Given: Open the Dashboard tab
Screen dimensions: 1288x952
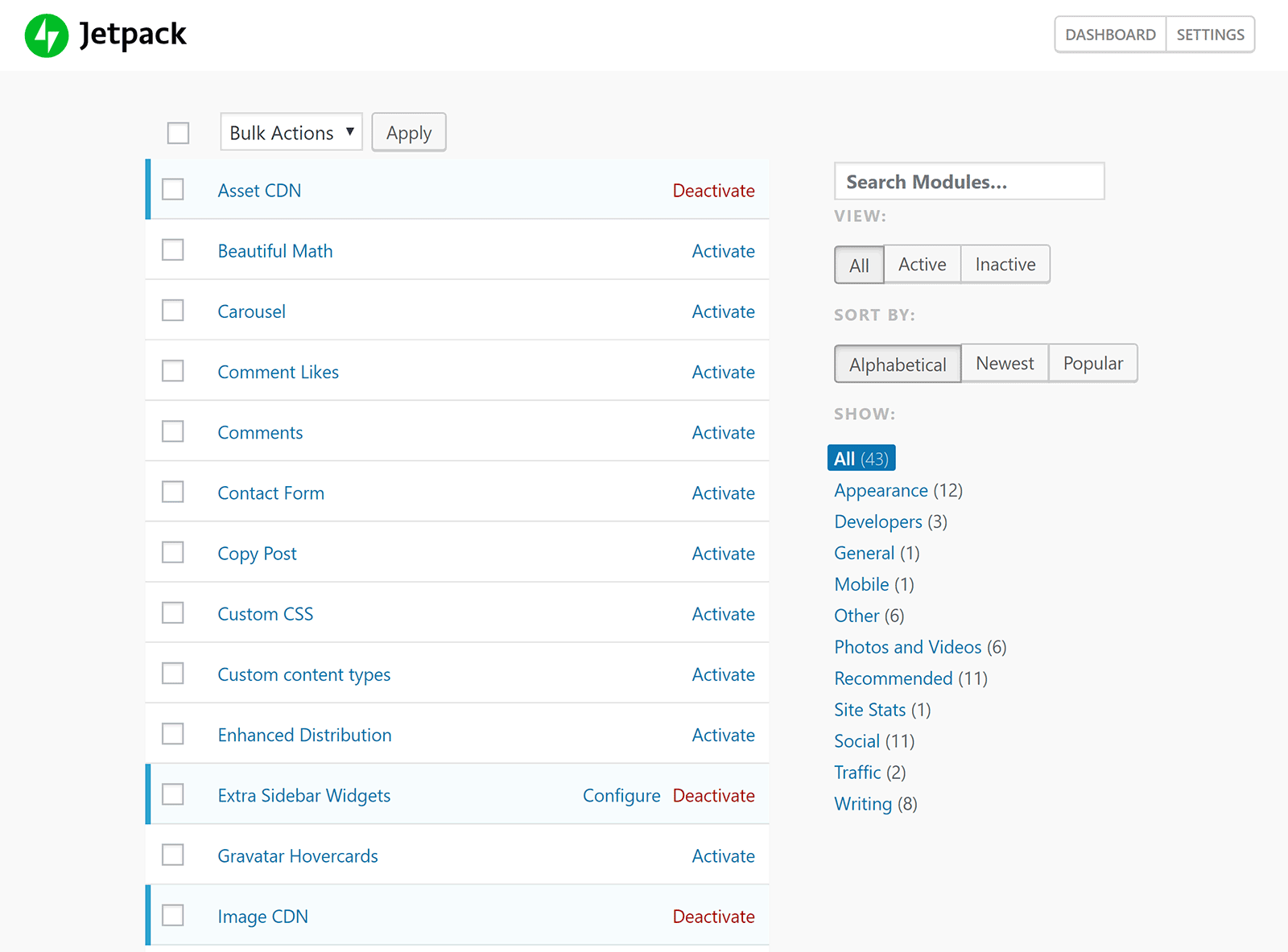Looking at the screenshot, I should 1110,35.
